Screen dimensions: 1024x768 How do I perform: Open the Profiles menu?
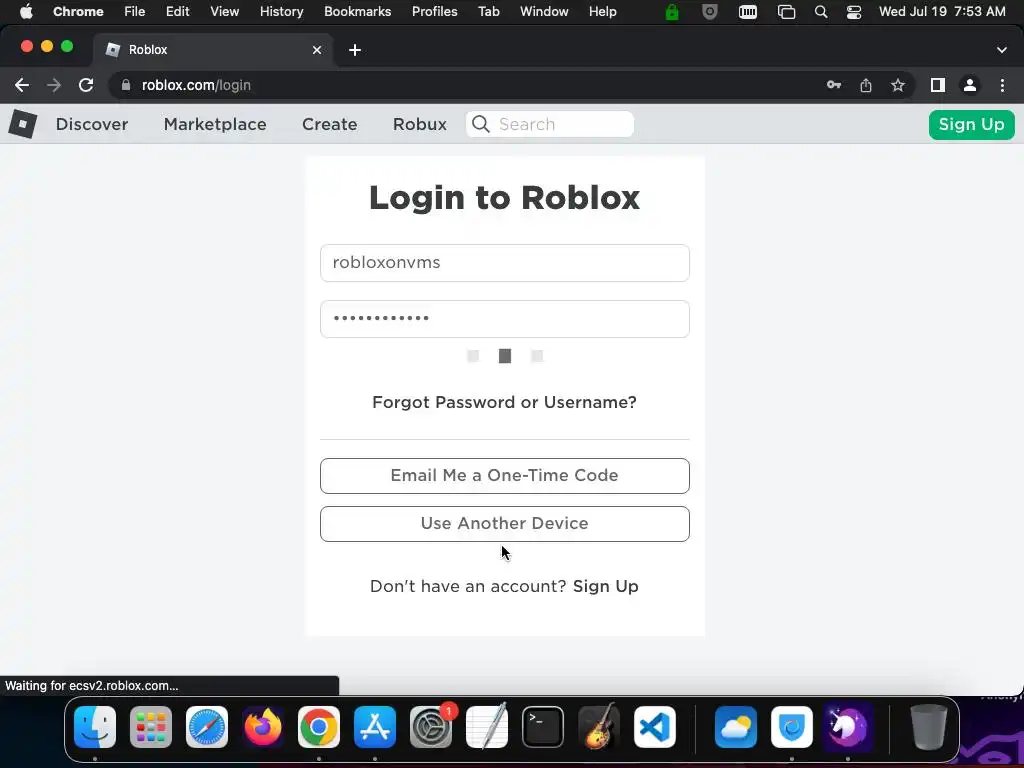(434, 12)
